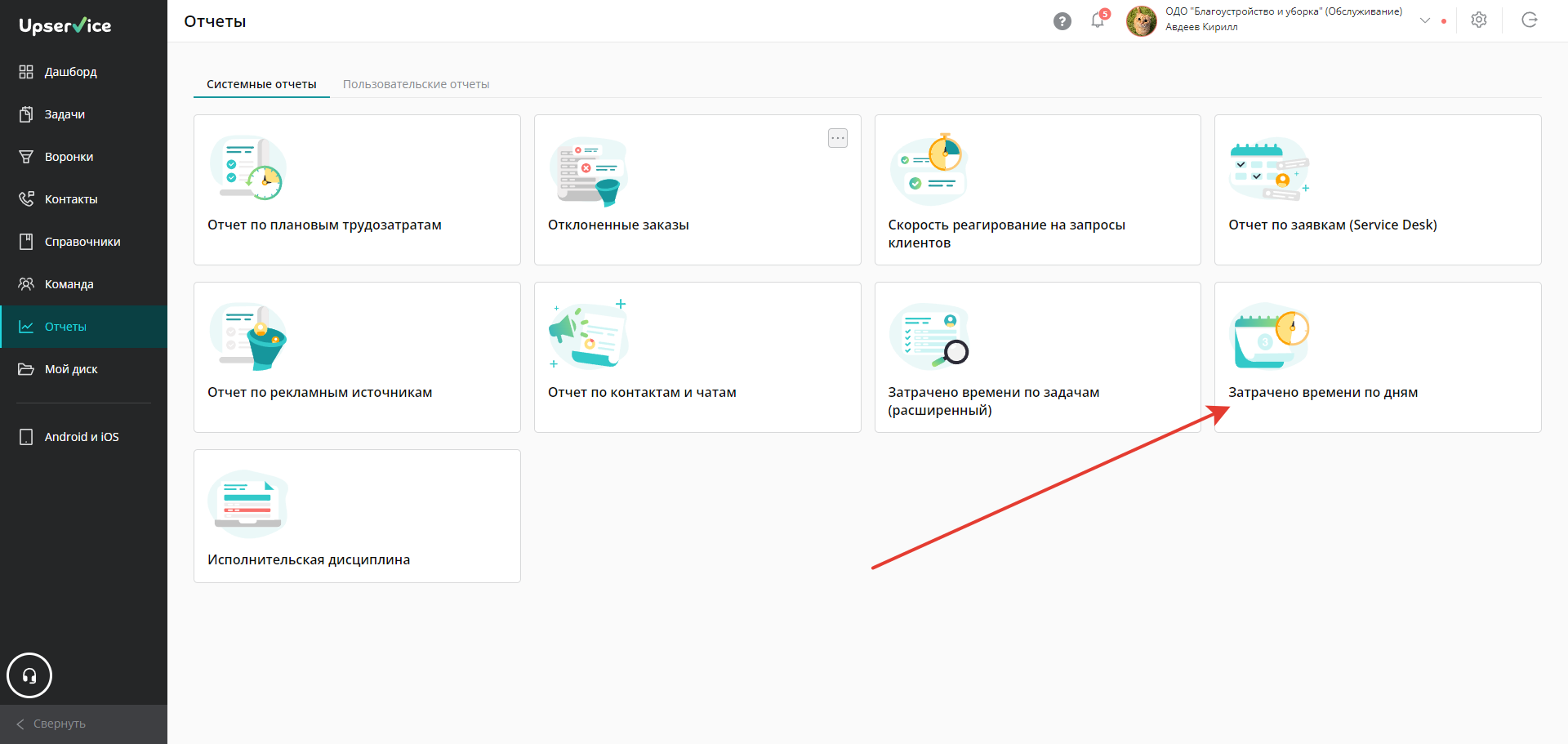The width and height of the screenshot is (1568, 744).
Task: Click the Воронки funnel icon
Action: 26,157
